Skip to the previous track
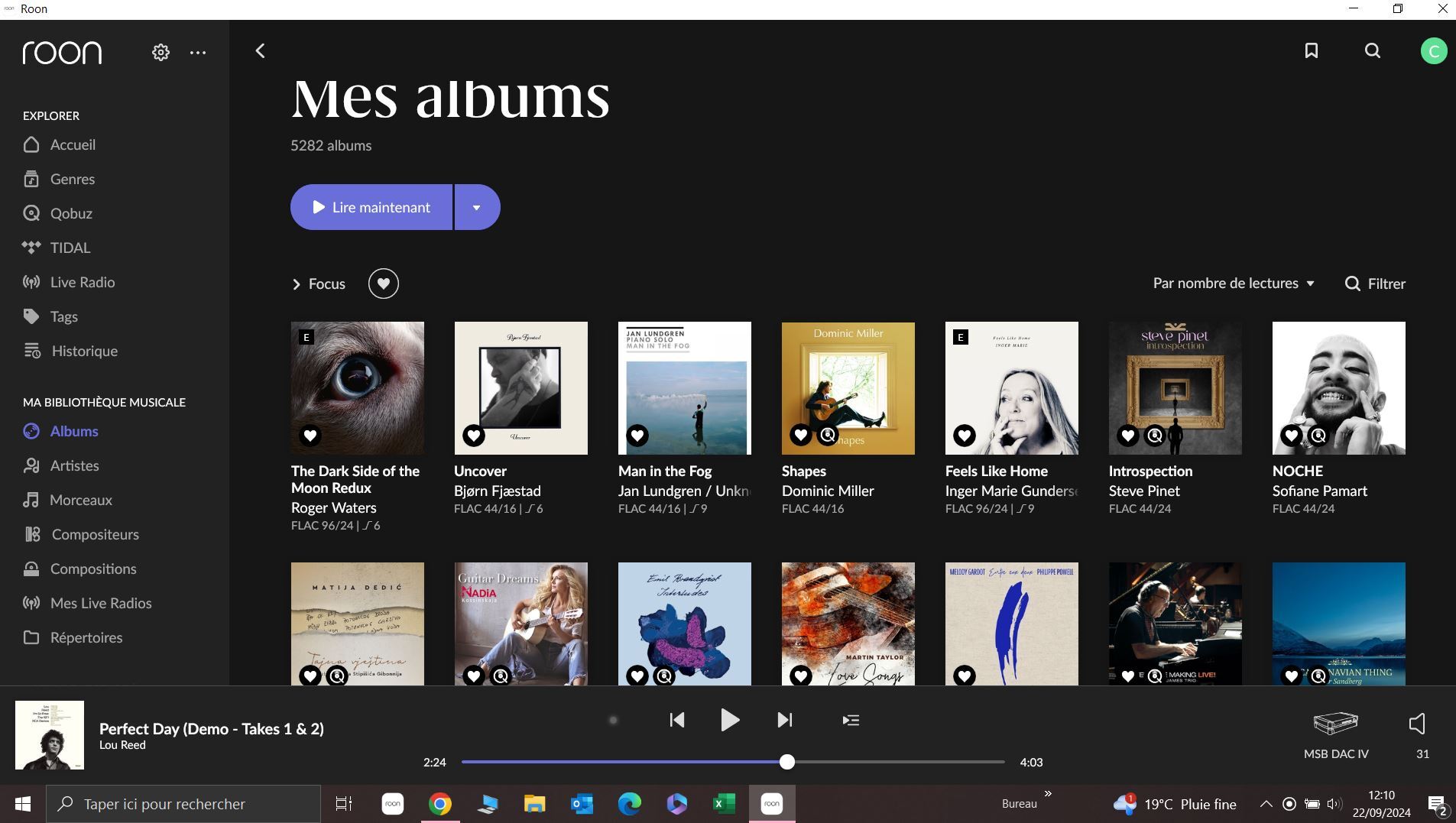 [677, 720]
